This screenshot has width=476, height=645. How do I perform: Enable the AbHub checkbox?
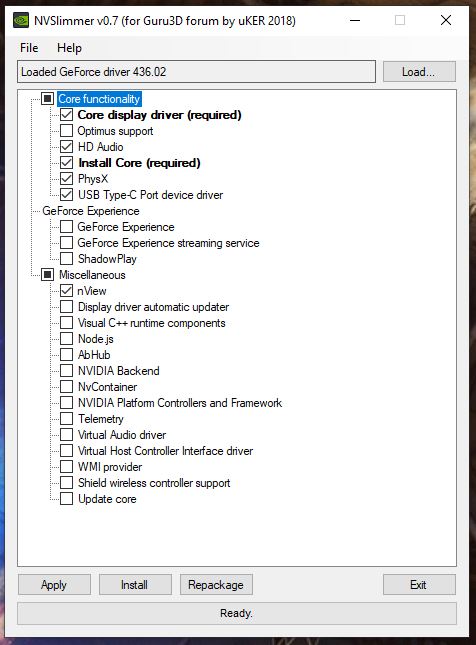pos(66,355)
